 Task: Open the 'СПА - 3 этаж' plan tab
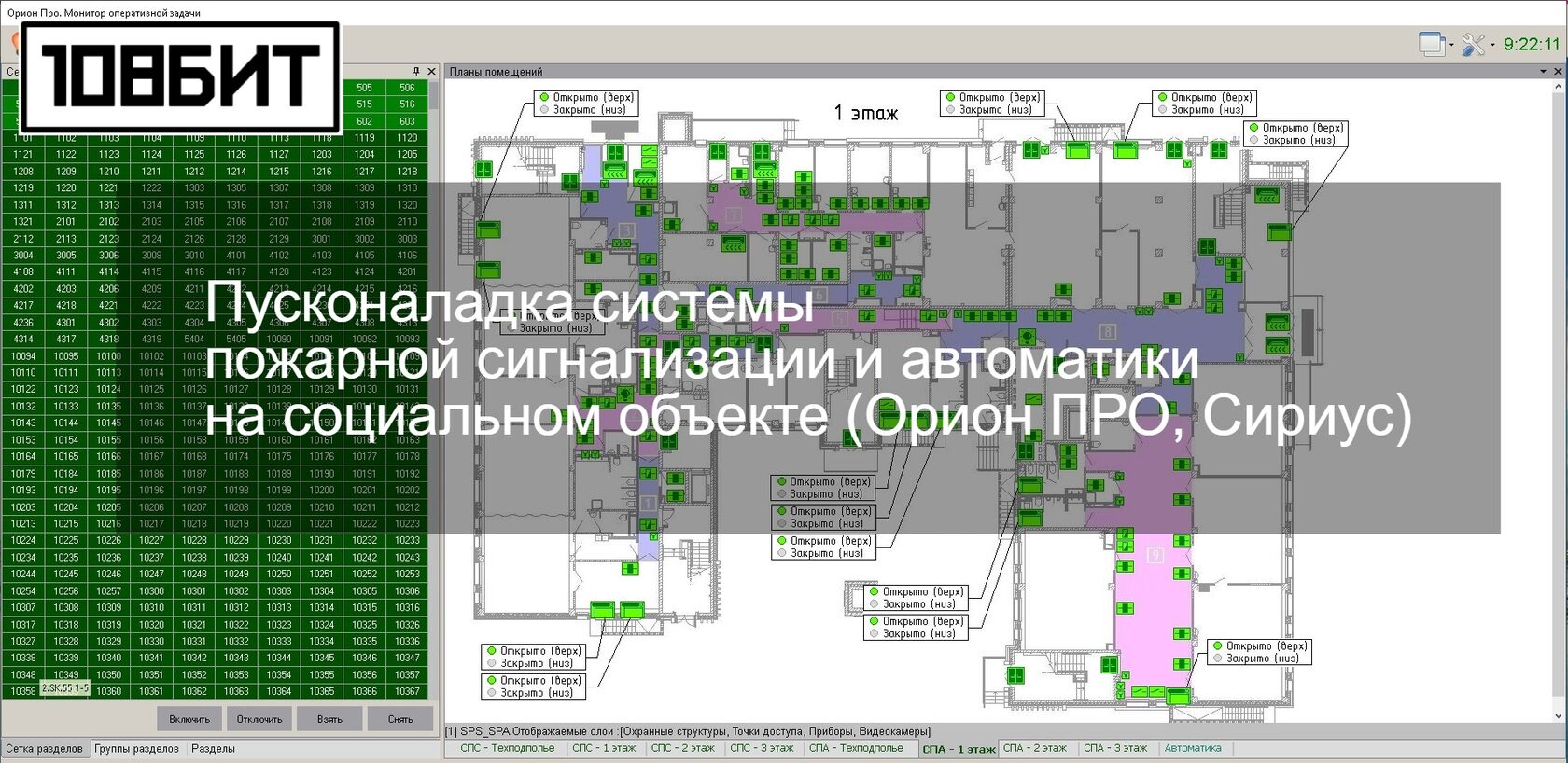1115,748
